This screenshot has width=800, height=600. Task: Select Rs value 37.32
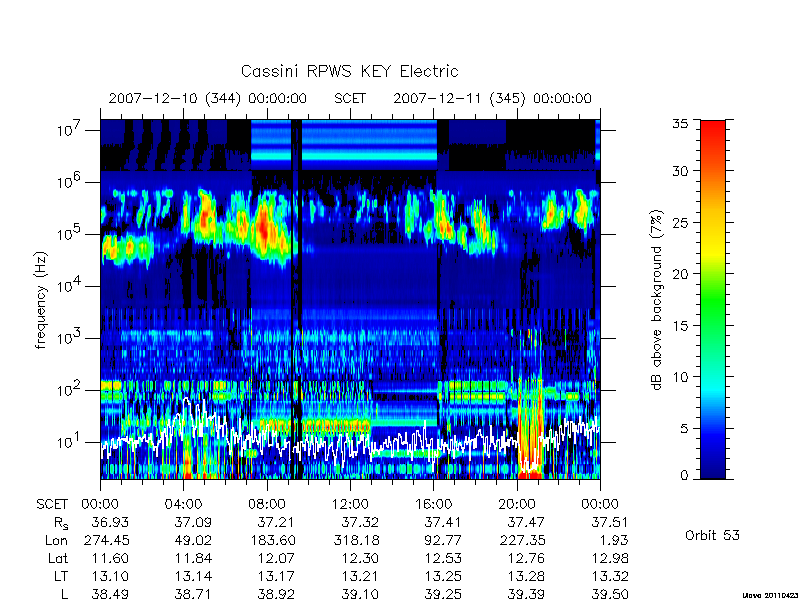(x=359, y=522)
